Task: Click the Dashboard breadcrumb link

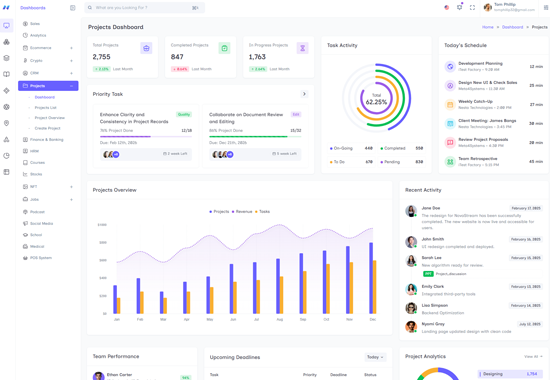Action: [x=512, y=27]
